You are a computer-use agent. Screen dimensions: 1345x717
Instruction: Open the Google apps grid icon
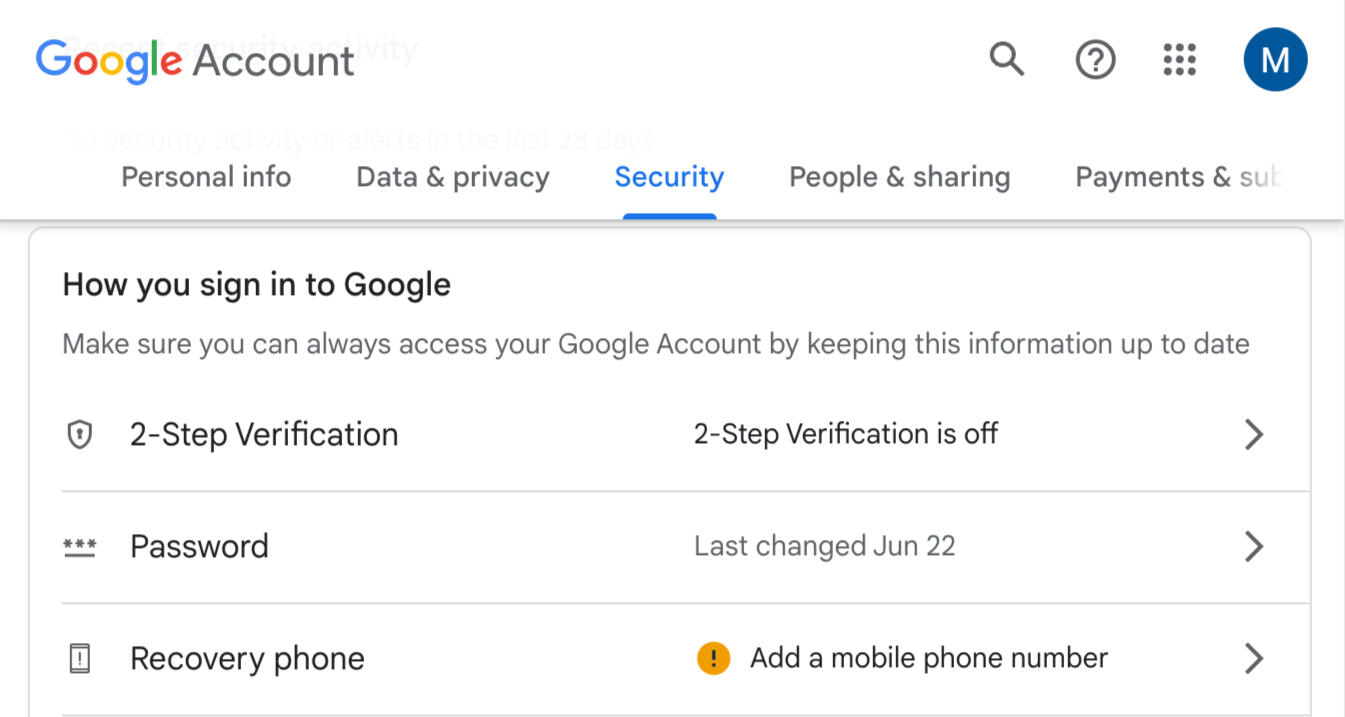point(1180,60)
